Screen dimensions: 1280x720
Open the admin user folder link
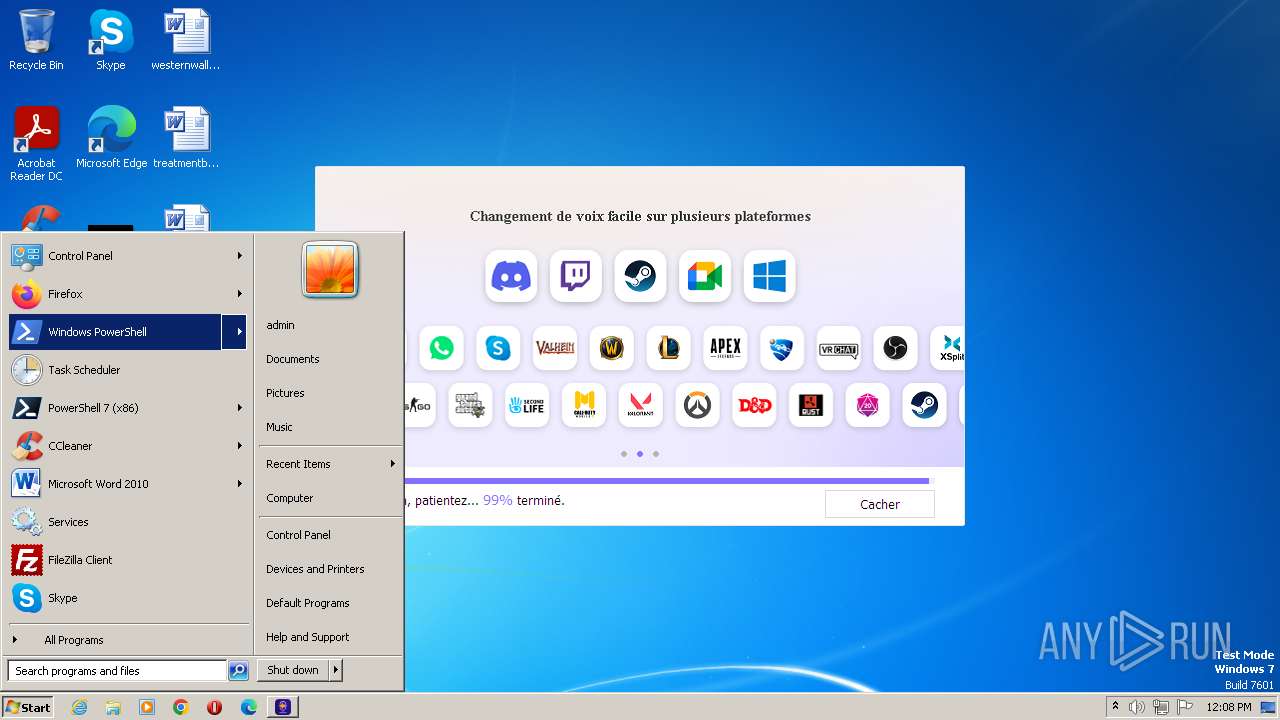pos(330,325)
